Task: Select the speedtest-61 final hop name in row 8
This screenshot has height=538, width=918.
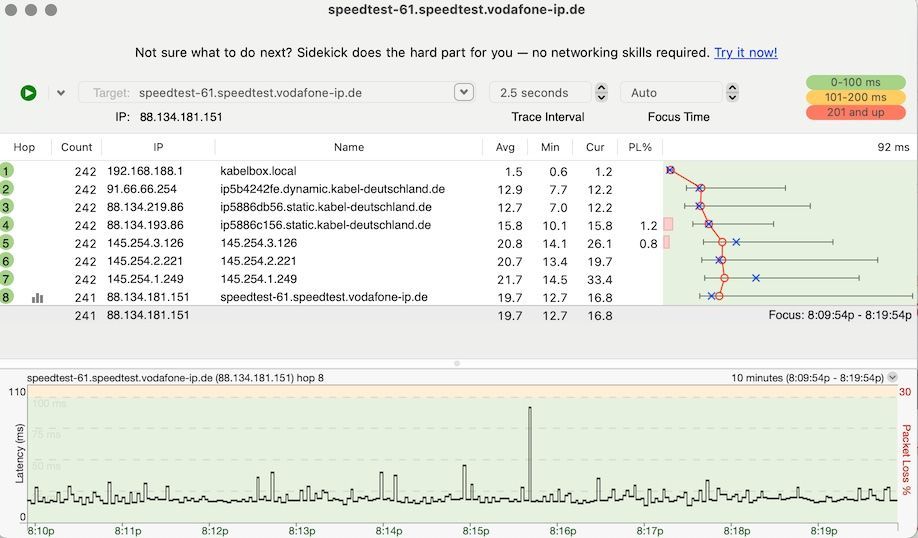Action: 324,297
